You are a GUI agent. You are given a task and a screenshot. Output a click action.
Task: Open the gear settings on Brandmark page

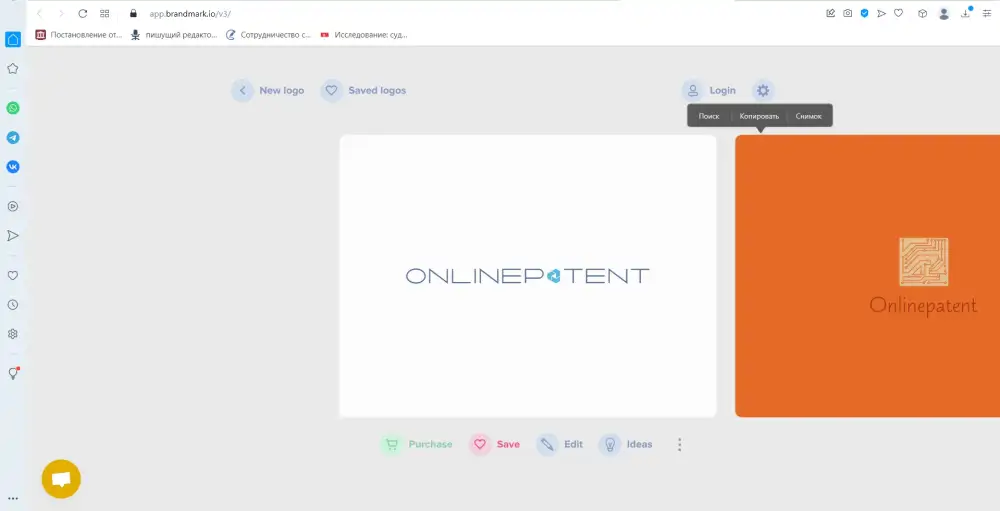pyautogui.click(x=763, y=91)
